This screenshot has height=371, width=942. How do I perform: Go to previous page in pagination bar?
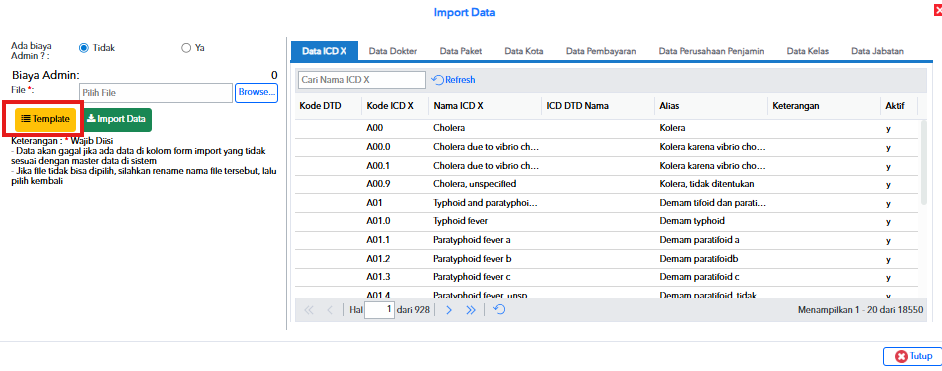329,310
